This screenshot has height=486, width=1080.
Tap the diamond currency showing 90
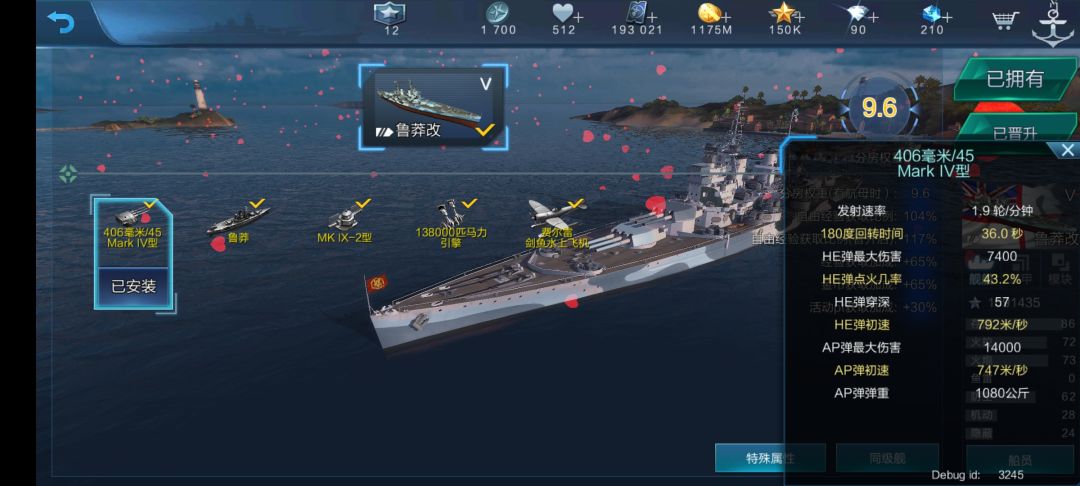point(857,13)
